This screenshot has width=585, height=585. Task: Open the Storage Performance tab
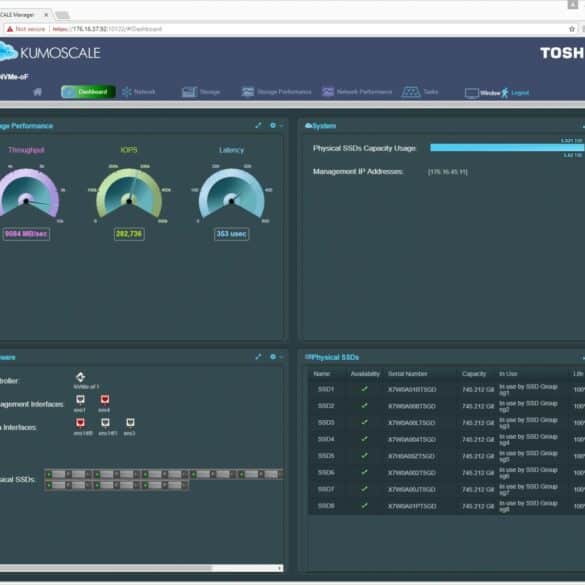pyautogui.click(x=276, y=92)
